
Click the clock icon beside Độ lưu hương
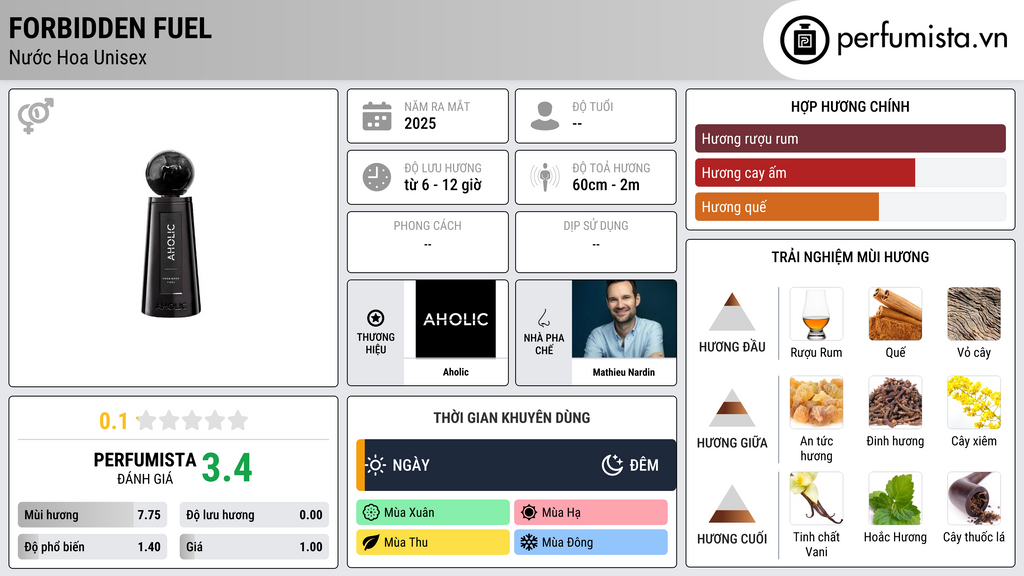click(377, 177)
